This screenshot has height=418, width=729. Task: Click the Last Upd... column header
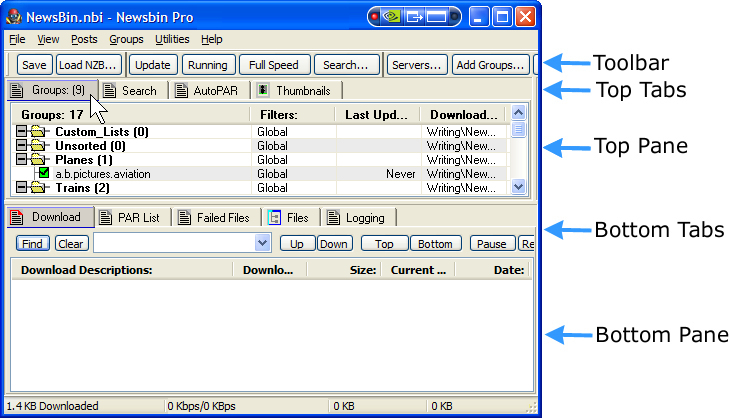tap(377, 115)
